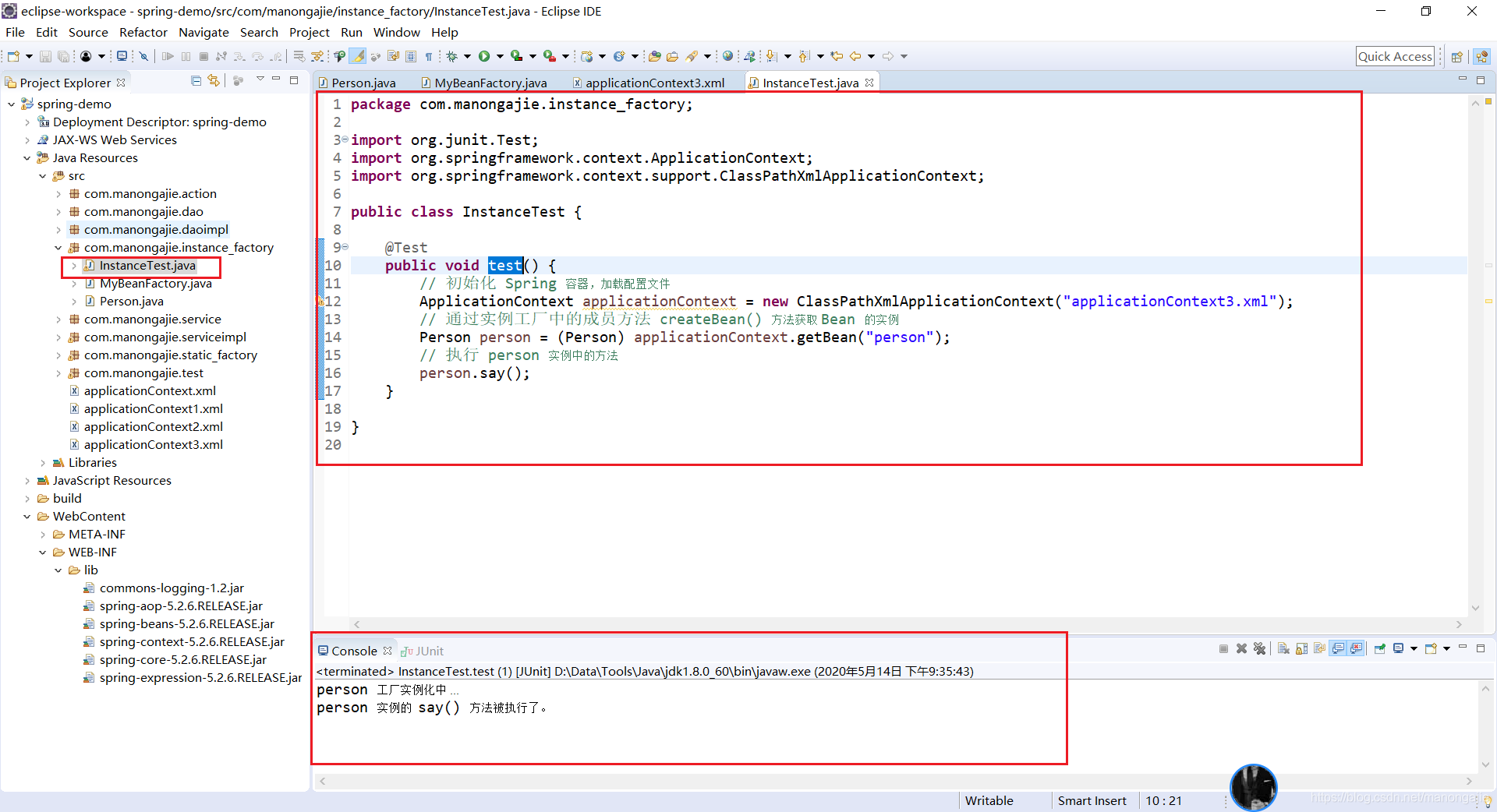Click the Back navigation arrow
This screenshot has height=812, width=1497.
coord(855,56)
